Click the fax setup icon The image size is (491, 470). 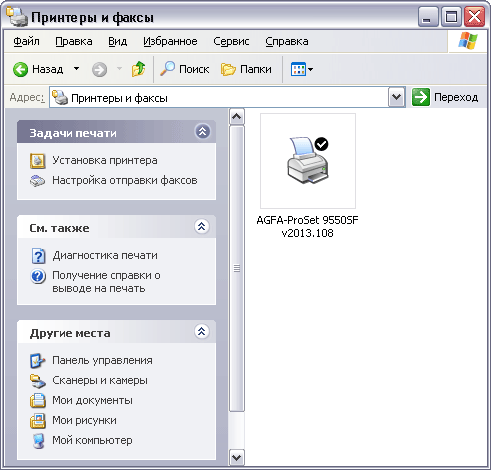[37, 181]
